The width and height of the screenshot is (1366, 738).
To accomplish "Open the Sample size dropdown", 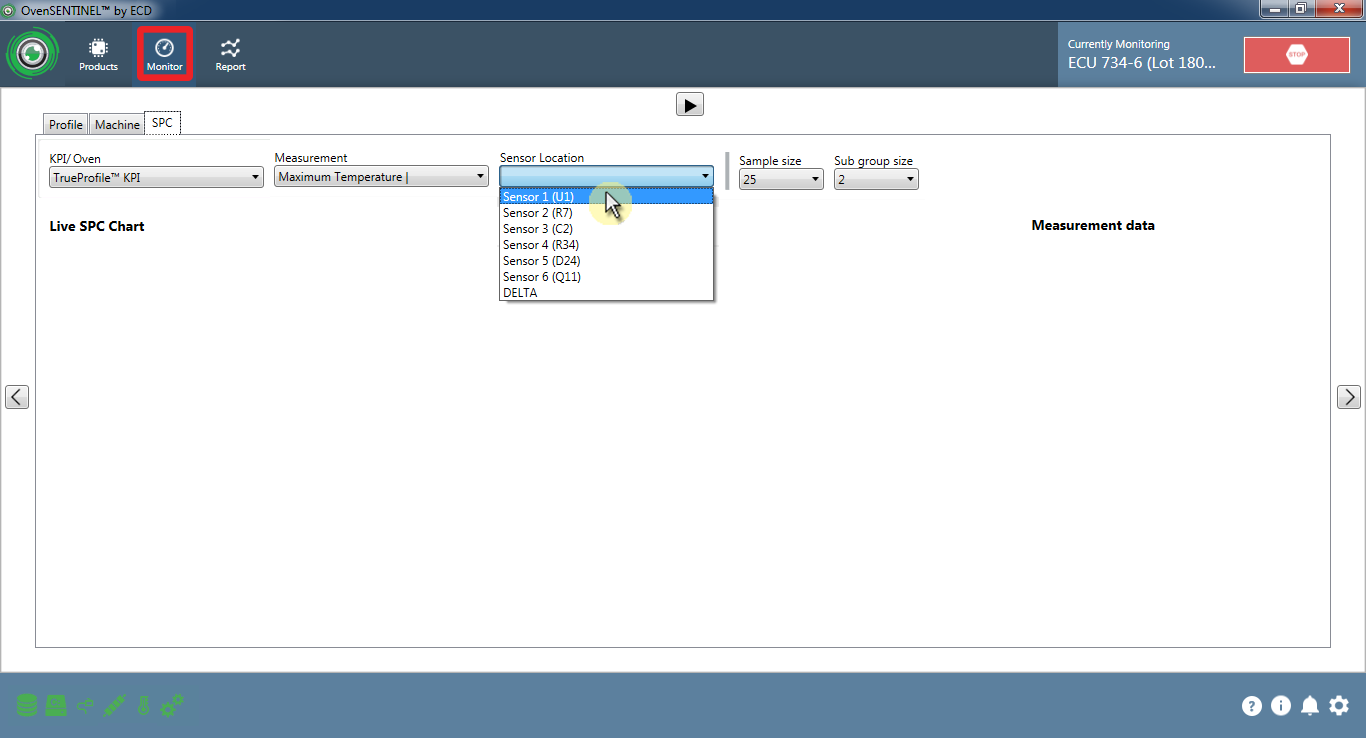I will [x=781, y=180].
